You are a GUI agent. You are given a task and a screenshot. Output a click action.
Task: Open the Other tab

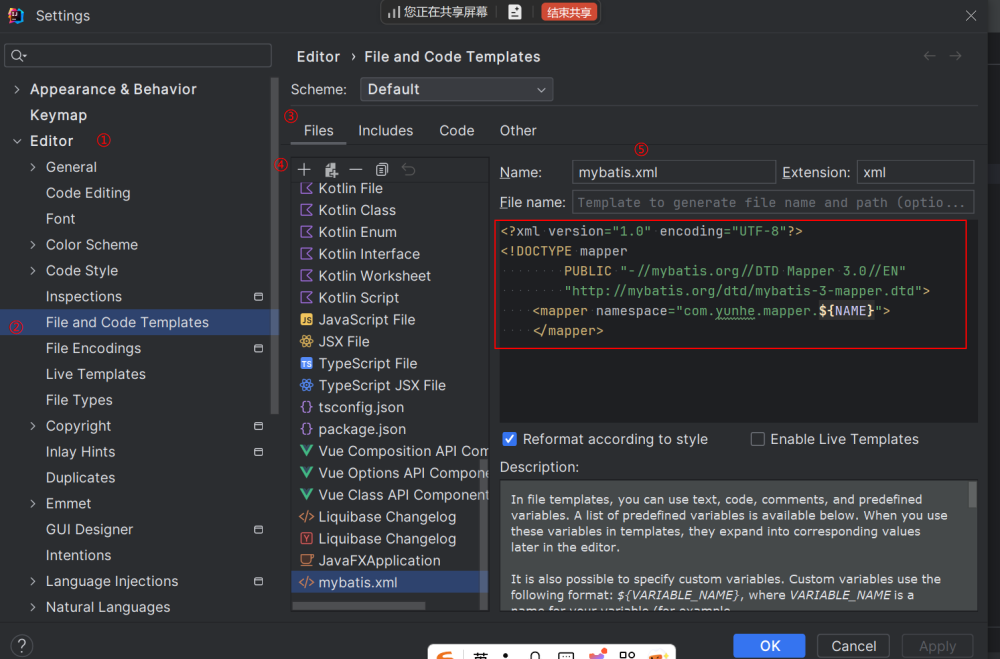click(x=518, y=131)
